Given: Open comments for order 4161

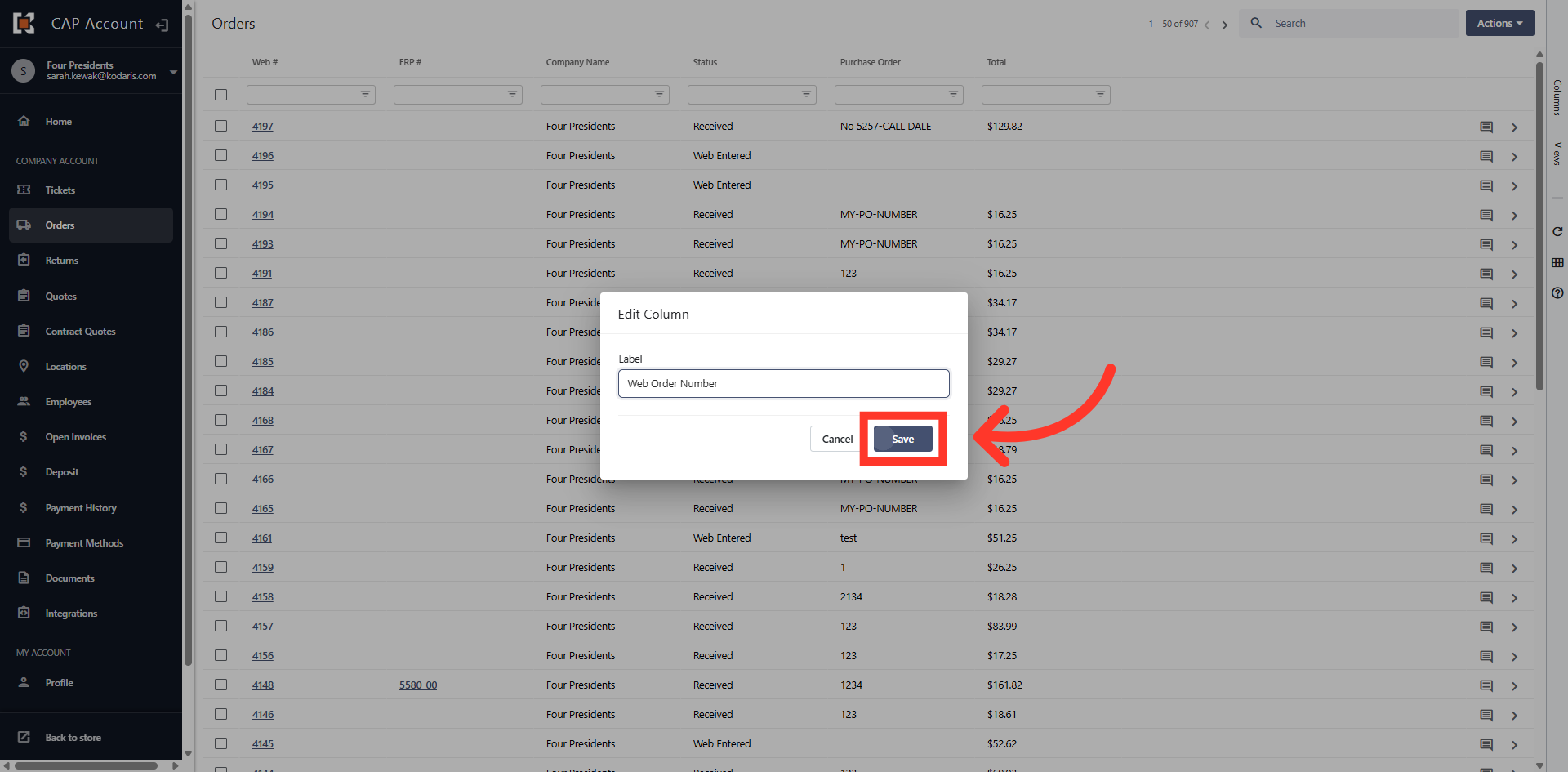Looking at the screenshot, I should (1486, 538).
